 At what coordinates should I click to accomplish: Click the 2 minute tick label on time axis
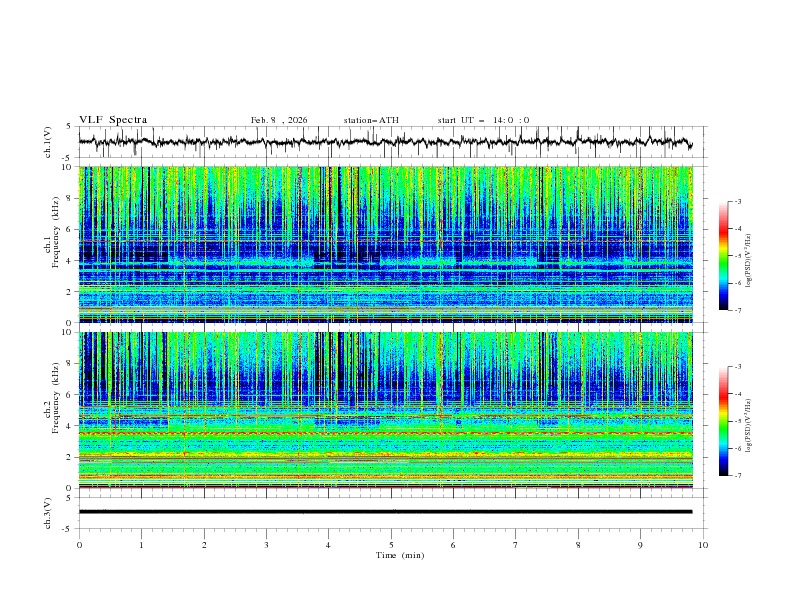(204, 545)
